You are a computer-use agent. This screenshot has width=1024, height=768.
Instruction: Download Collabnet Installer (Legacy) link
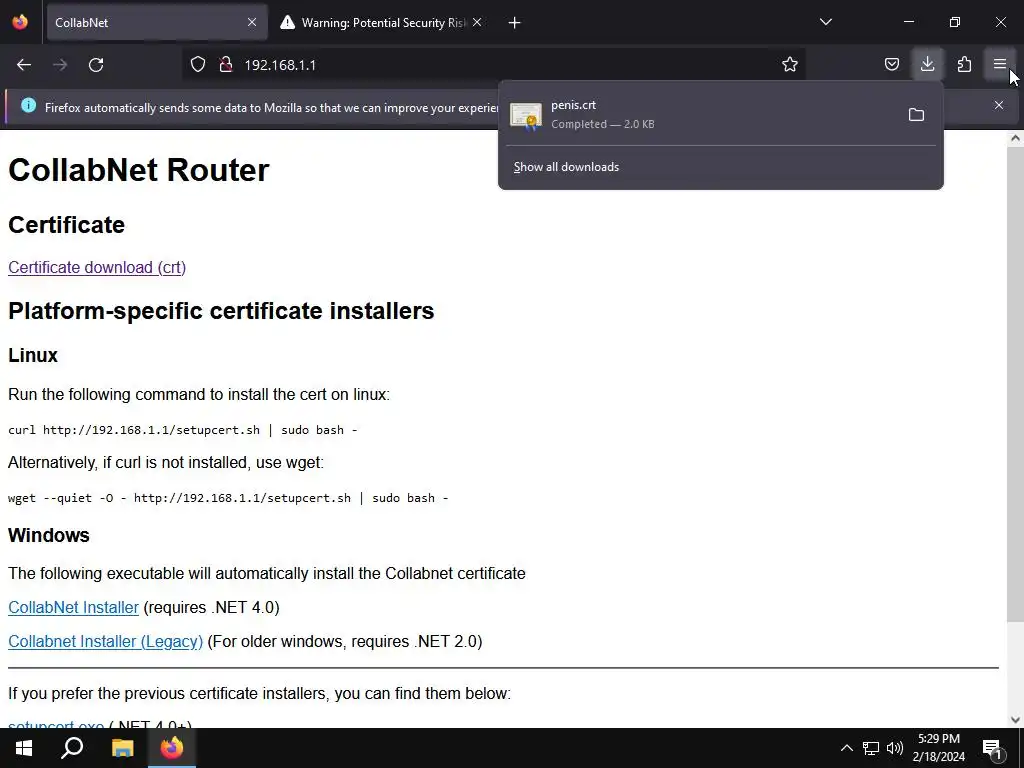(105, 641)
